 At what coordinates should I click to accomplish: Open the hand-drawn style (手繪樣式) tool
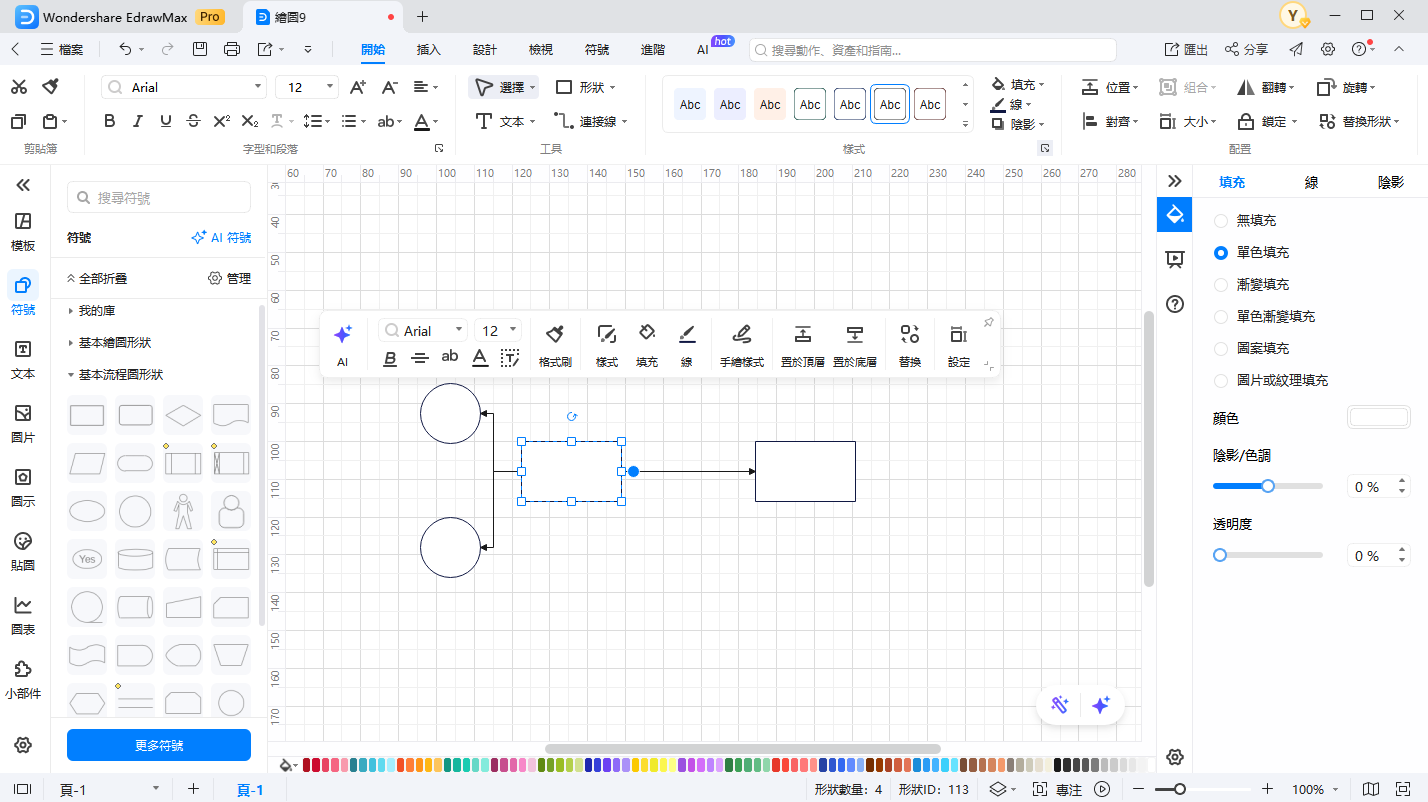(x=741, y=344)
